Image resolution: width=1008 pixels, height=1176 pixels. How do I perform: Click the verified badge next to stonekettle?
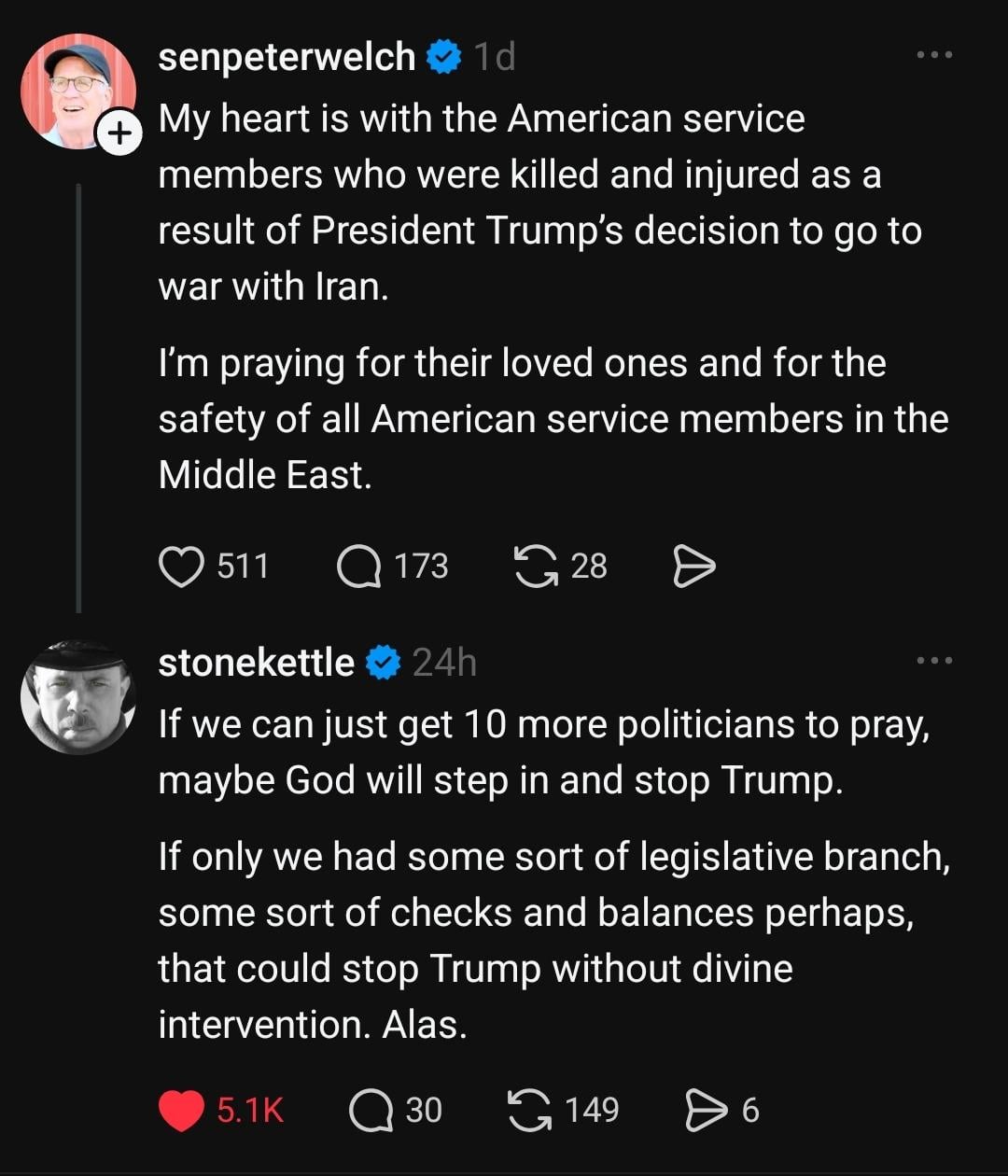383,663
